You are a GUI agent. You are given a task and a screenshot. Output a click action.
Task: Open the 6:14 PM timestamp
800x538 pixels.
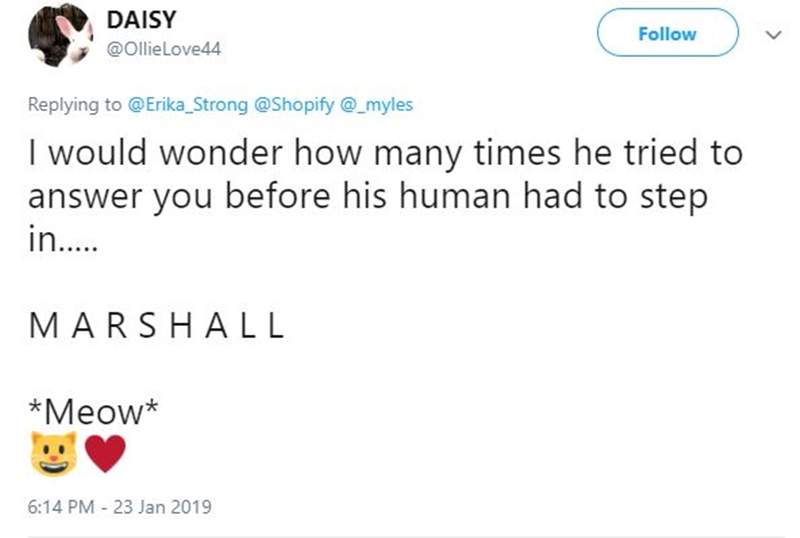[x=64, y=506]
